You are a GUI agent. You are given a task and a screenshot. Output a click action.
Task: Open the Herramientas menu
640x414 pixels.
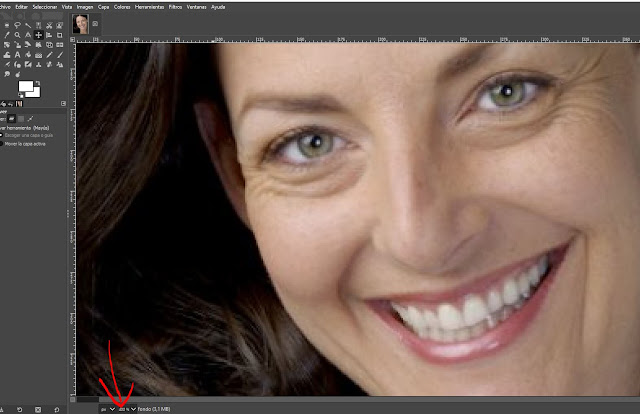(x=149, y=7)
